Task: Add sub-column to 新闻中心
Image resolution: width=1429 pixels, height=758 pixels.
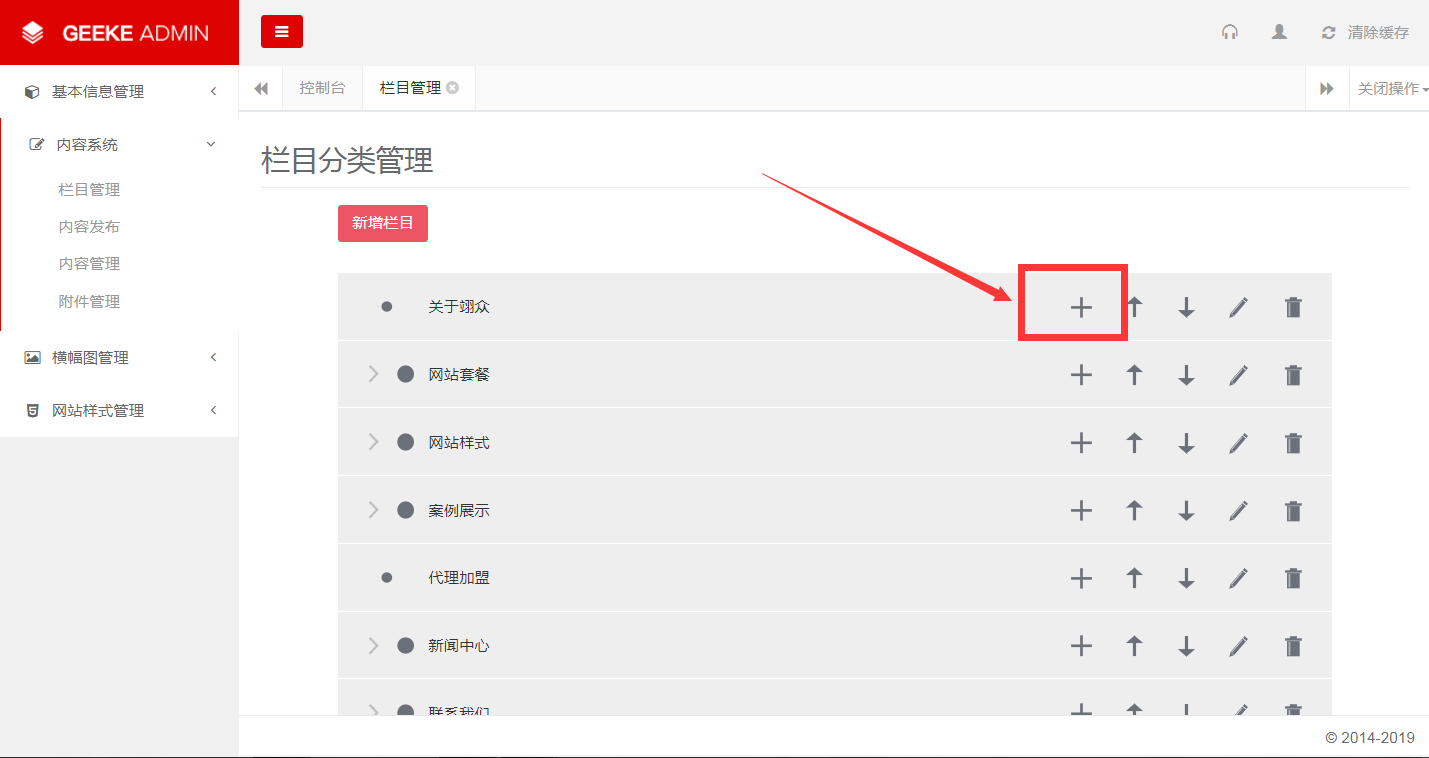Action: pyautogui.click(x=1081, y=646)
